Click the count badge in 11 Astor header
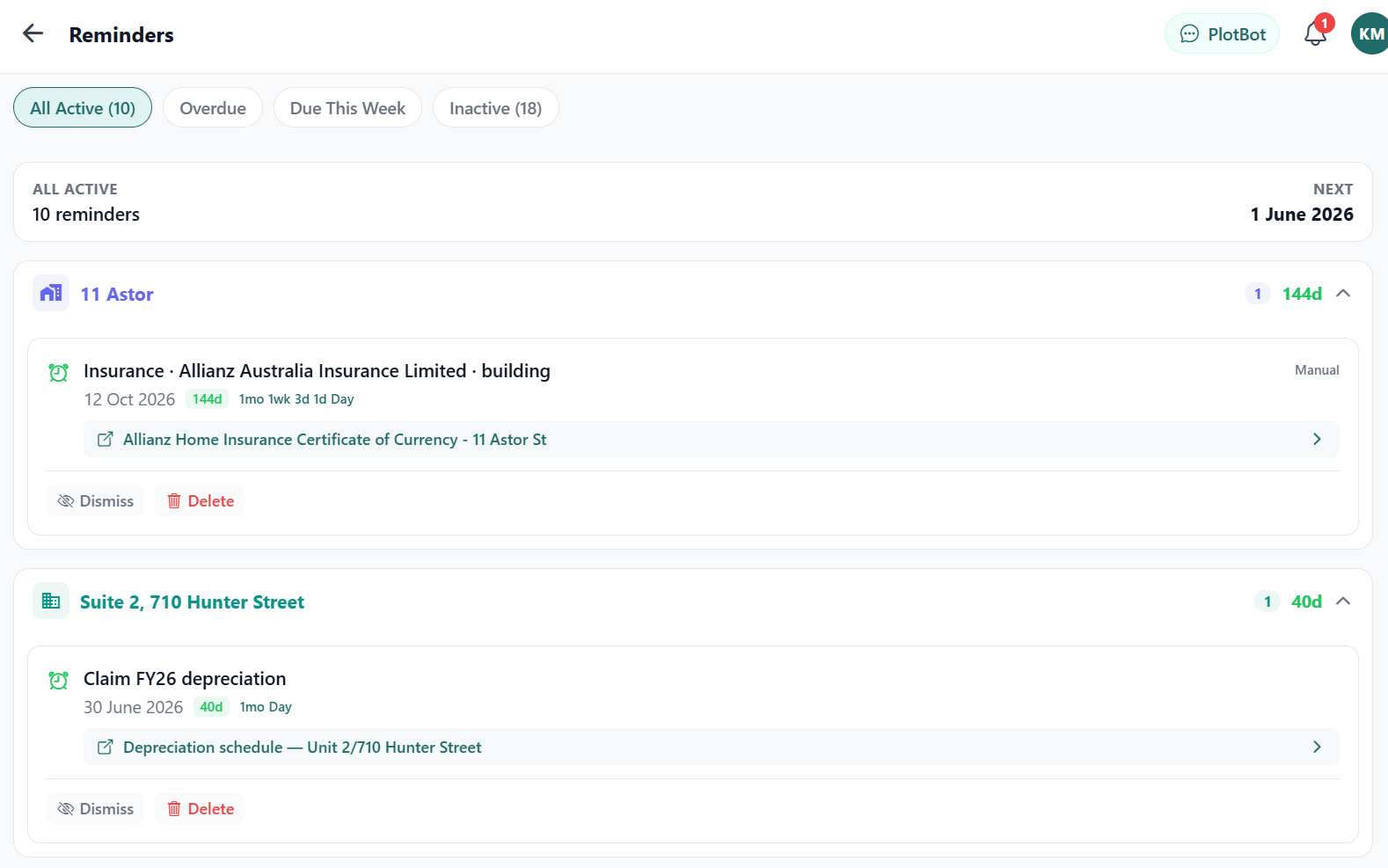The height and width of the screenshot is (868, 1388). [1258, 294]
